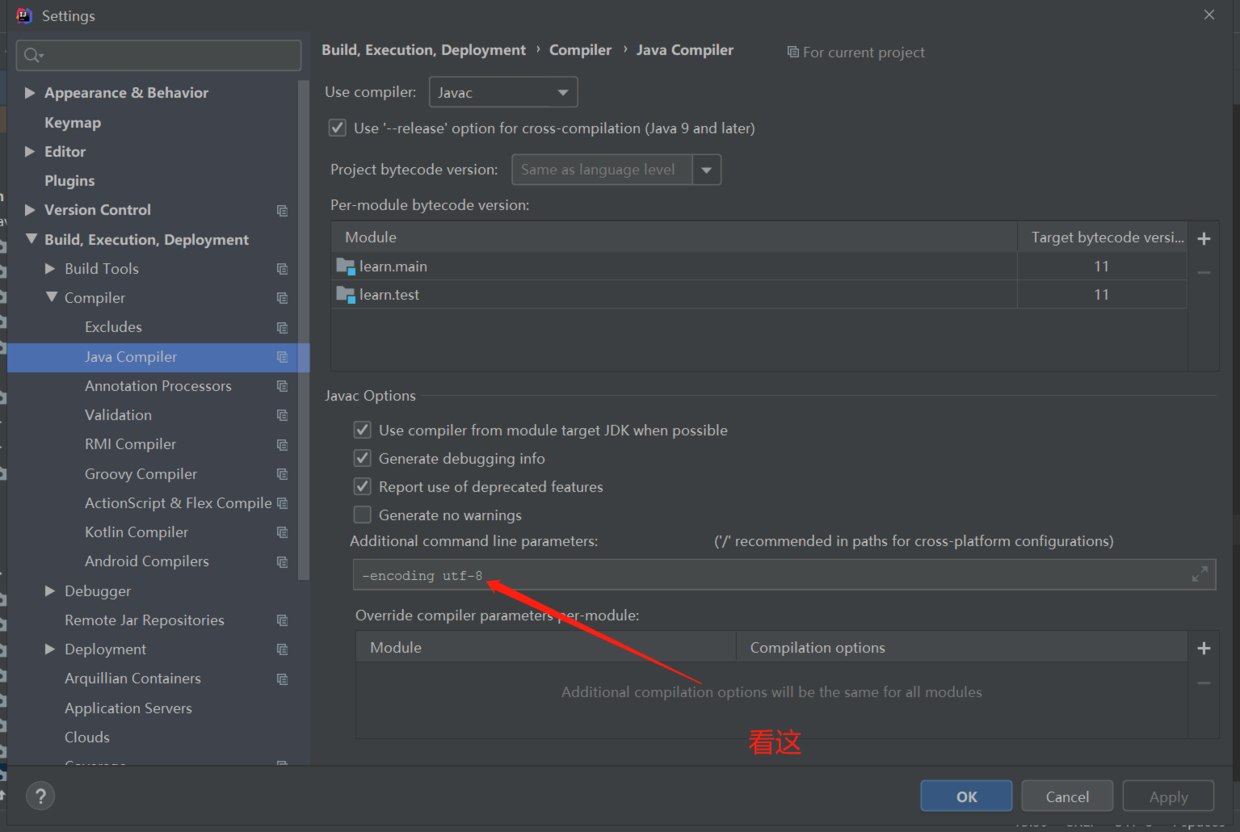1240x832 pixels.
Task: Uncheck Report use of deprecated features
Action: click(362, 487)
